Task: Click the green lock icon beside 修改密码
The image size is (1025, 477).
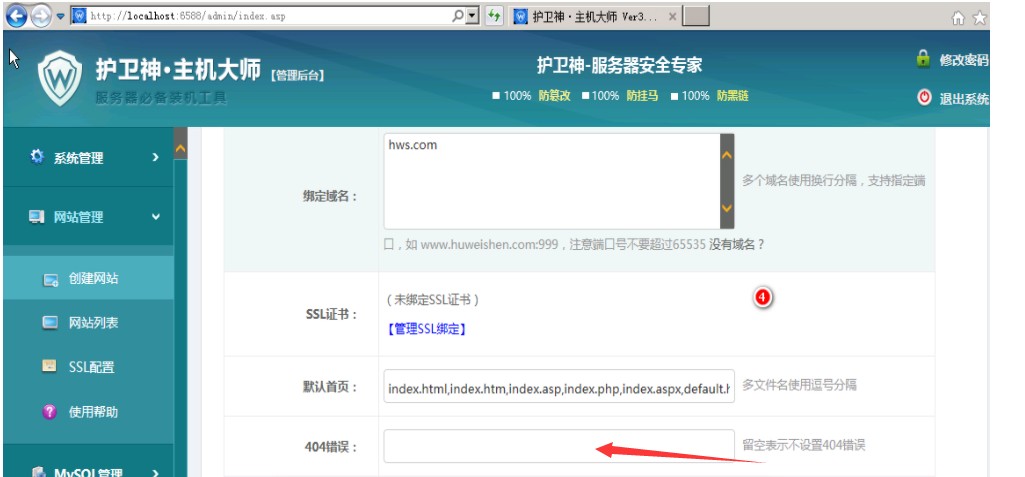Action: pos(923,59)
